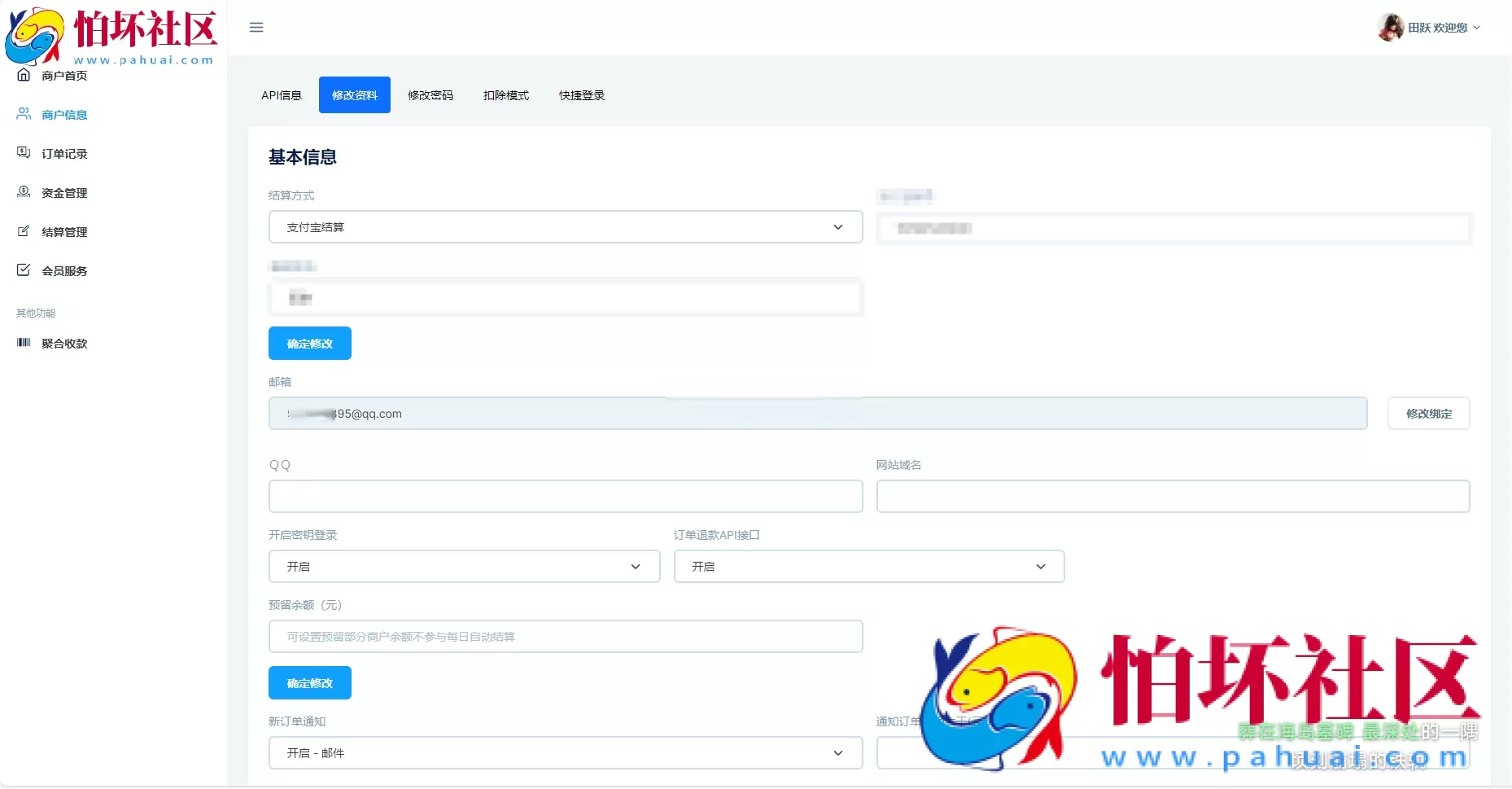Click the checkbox icon beside 会员服务

coord(24,270)
